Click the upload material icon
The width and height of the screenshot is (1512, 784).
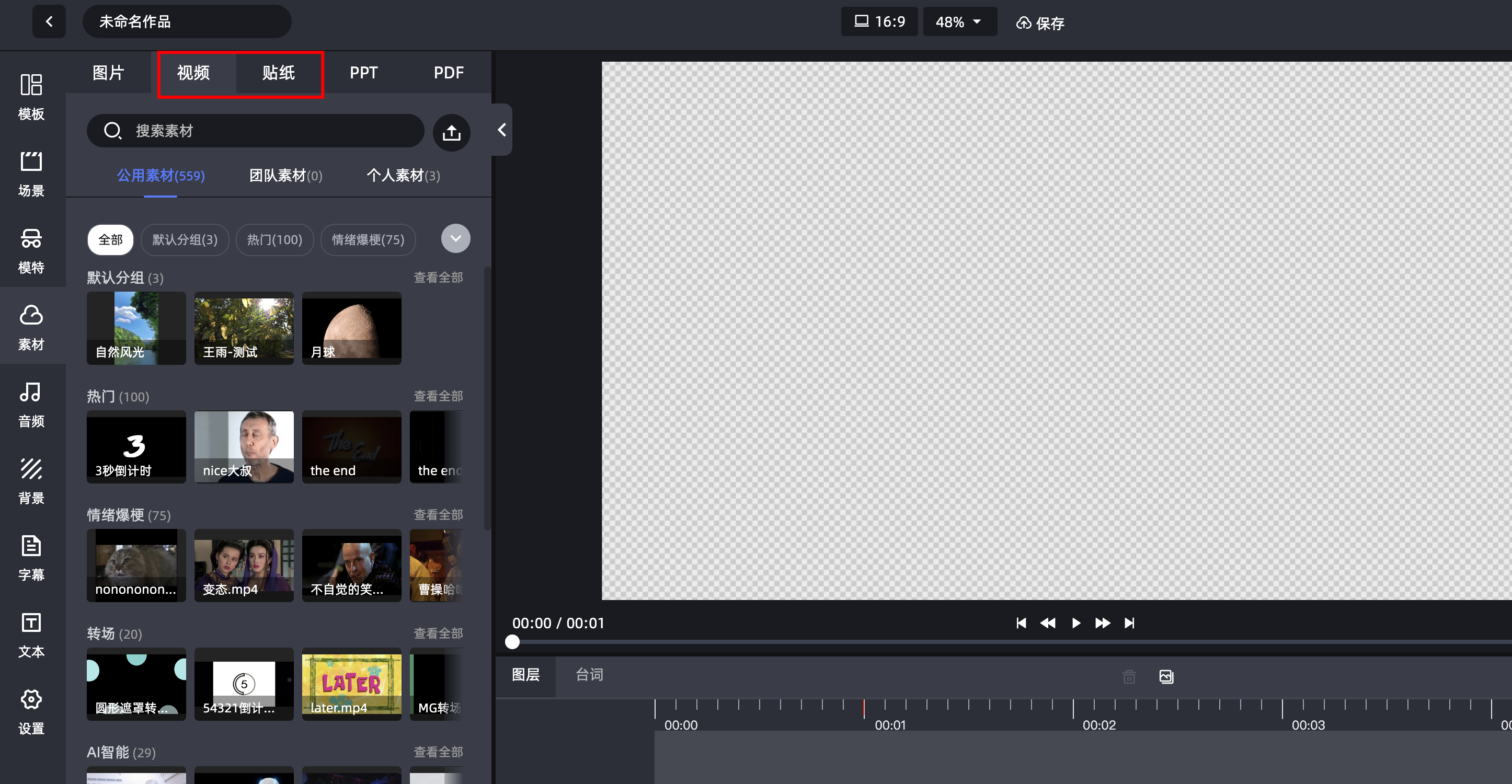[x=451, y=133]
